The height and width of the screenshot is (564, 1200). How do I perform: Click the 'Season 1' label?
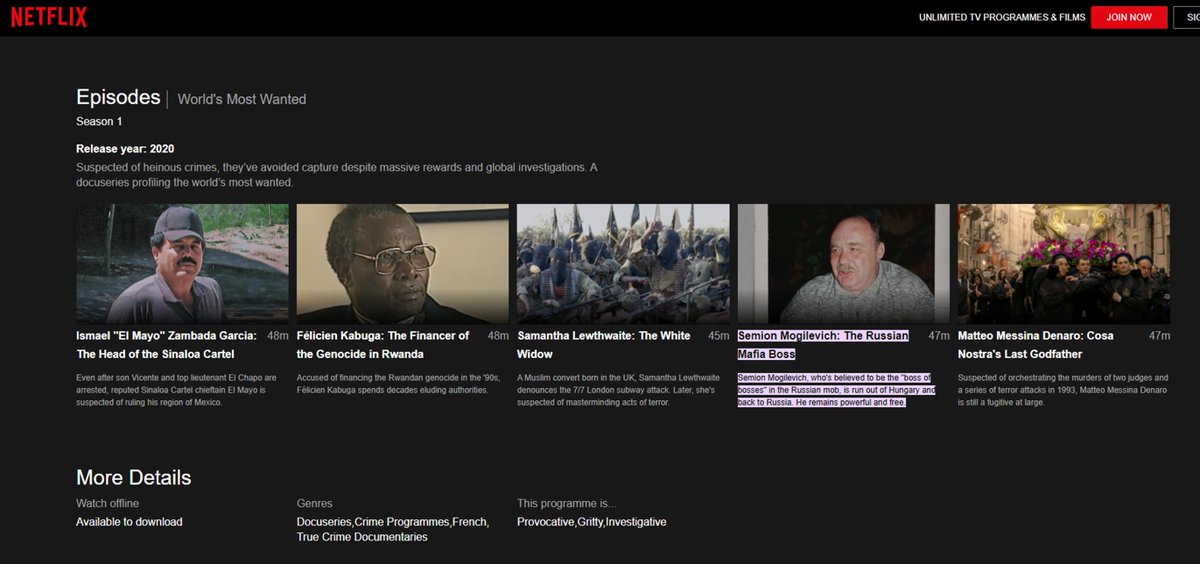point(99,122)
